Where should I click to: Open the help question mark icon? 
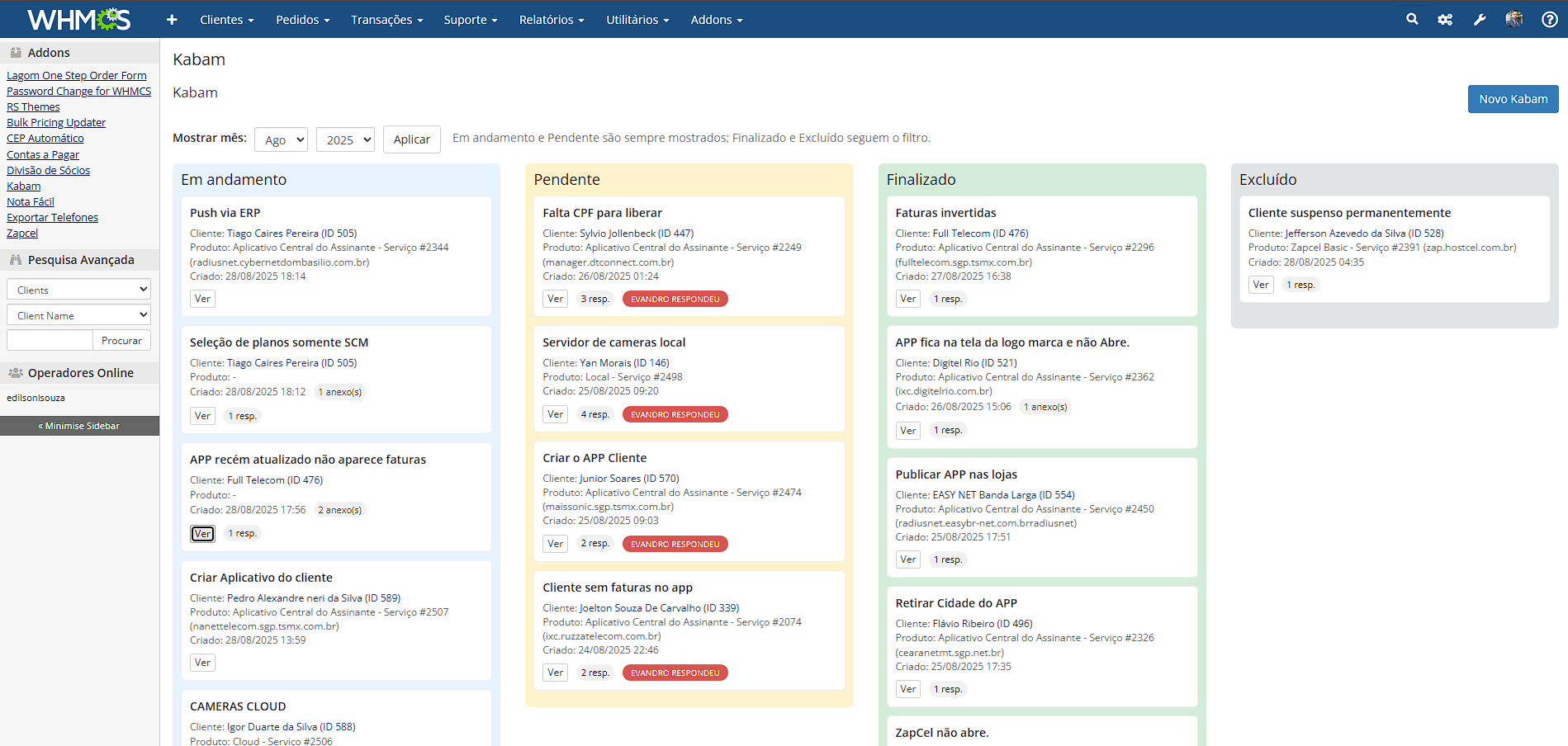click(x=1550, y=20)
